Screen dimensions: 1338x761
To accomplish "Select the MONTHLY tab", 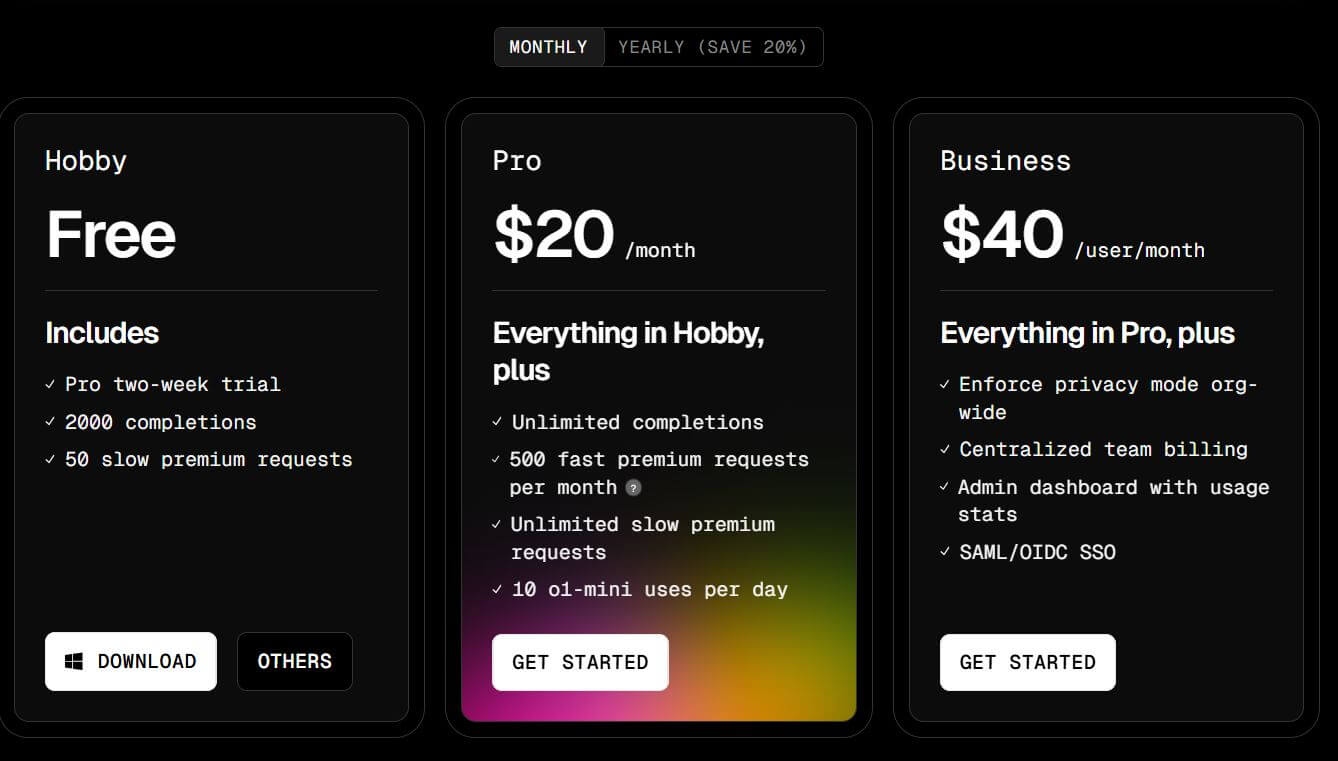I will pos(548,46).
